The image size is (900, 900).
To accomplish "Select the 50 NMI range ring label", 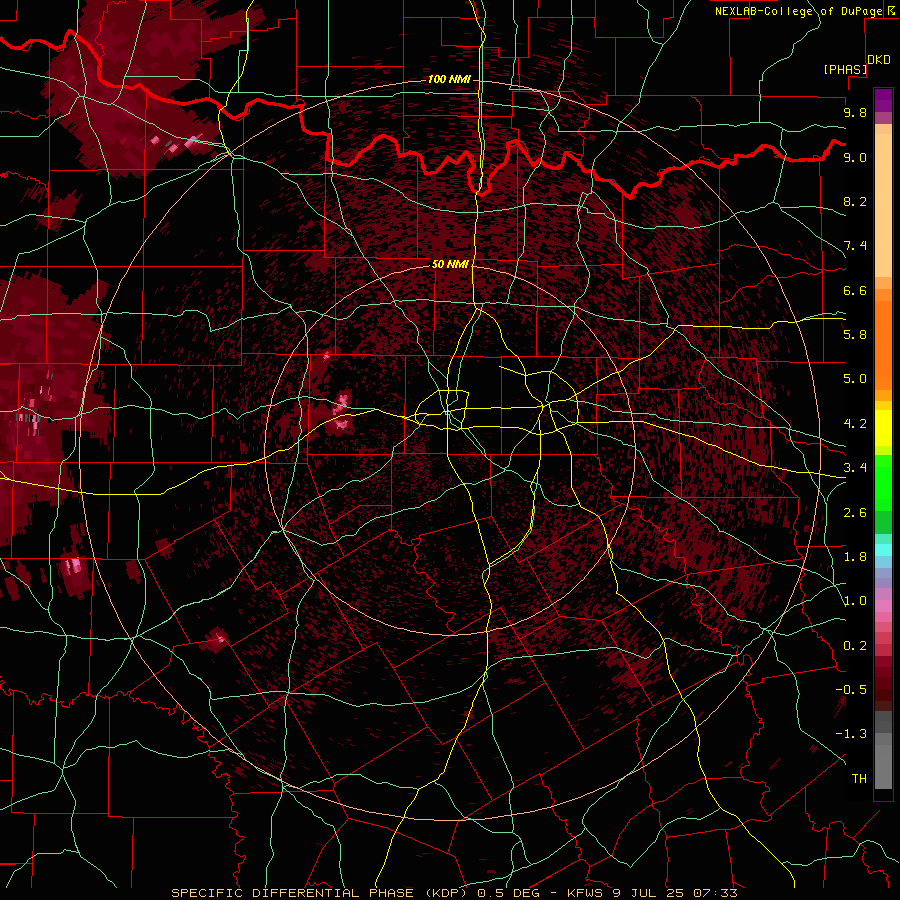I will (450, 265).
